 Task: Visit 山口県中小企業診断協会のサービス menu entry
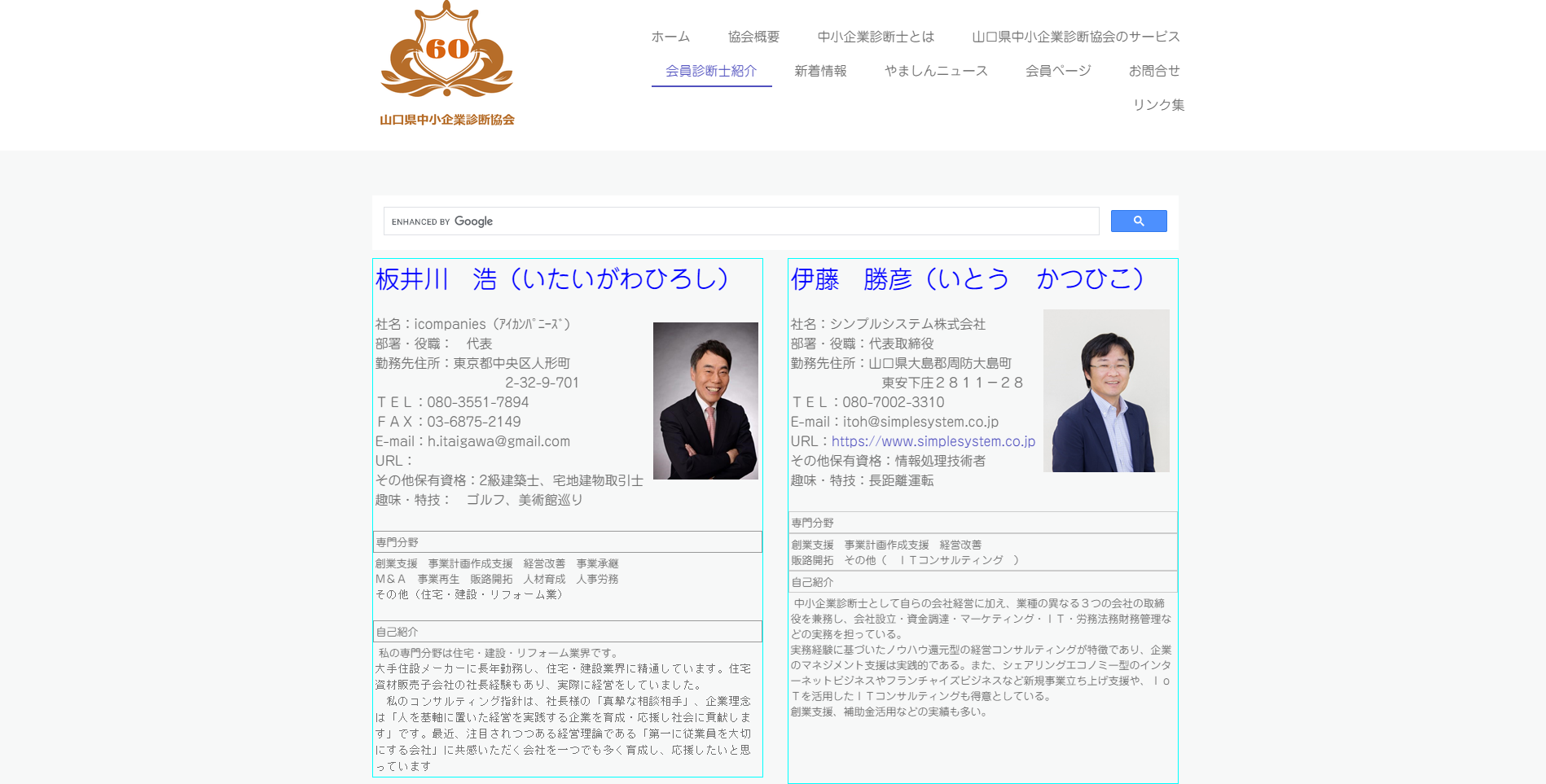coord(1074,36)
